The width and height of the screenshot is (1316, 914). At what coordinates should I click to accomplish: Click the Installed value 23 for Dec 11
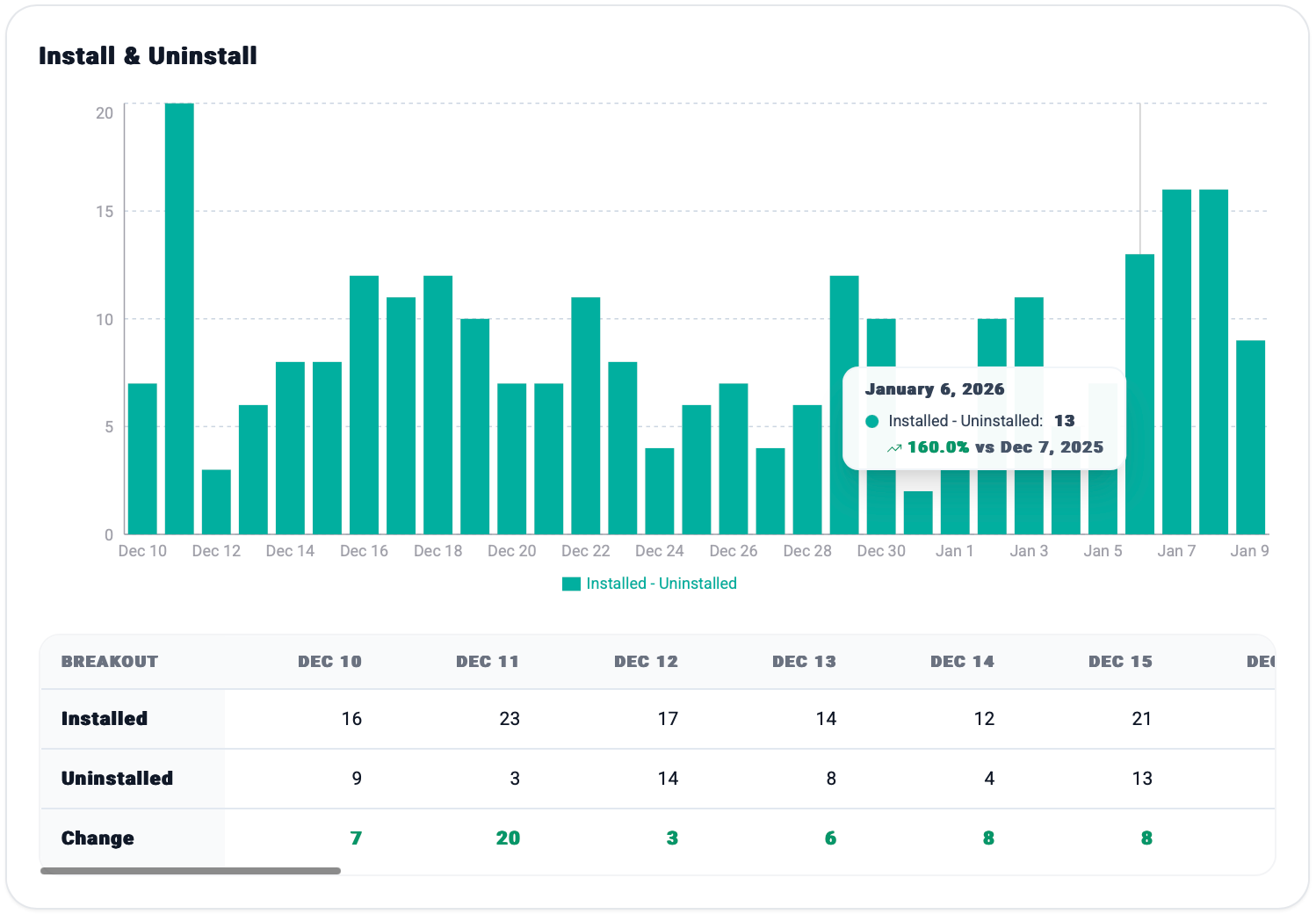[510, 719]
